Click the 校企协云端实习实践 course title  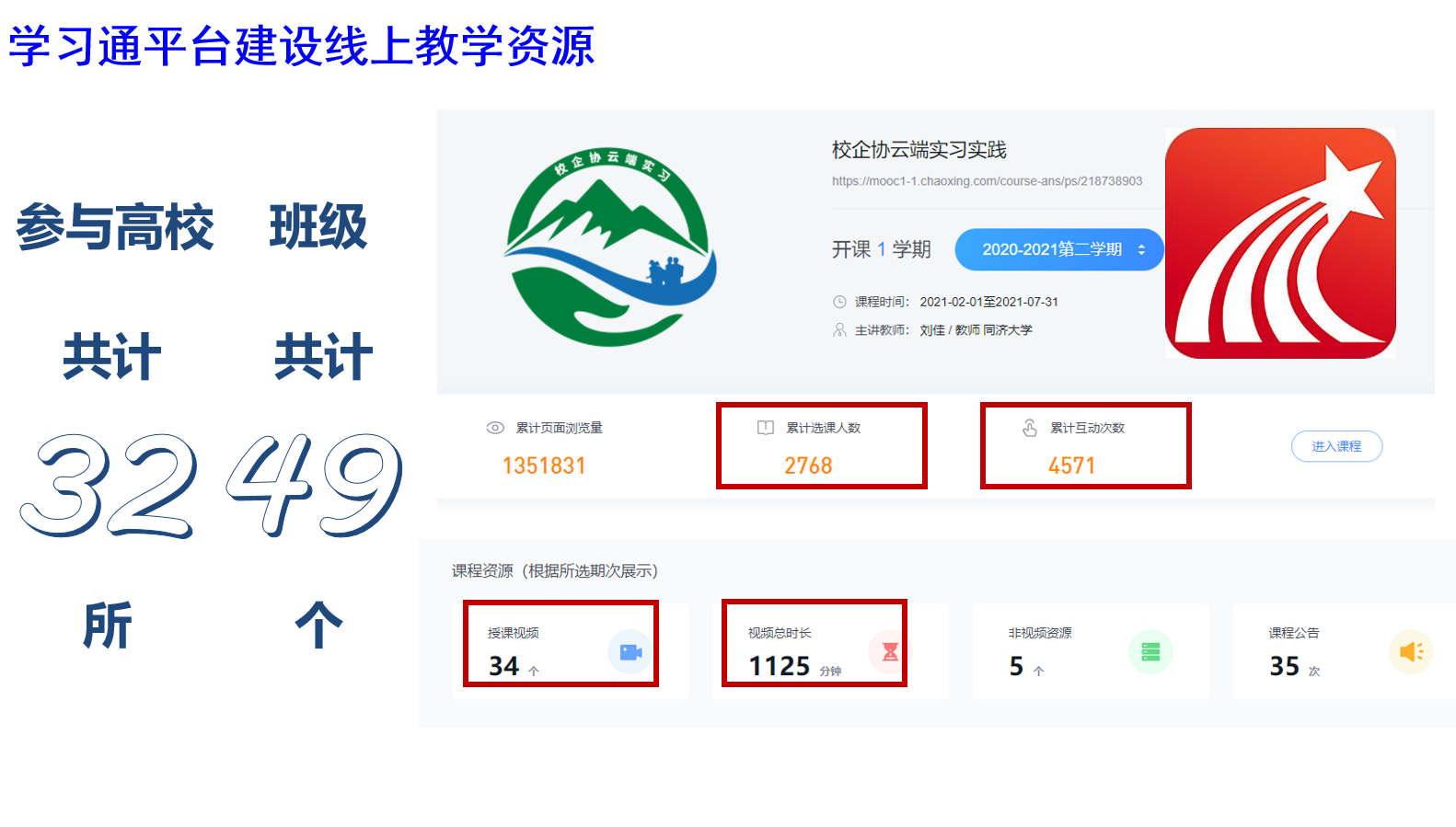pos(919,150)
